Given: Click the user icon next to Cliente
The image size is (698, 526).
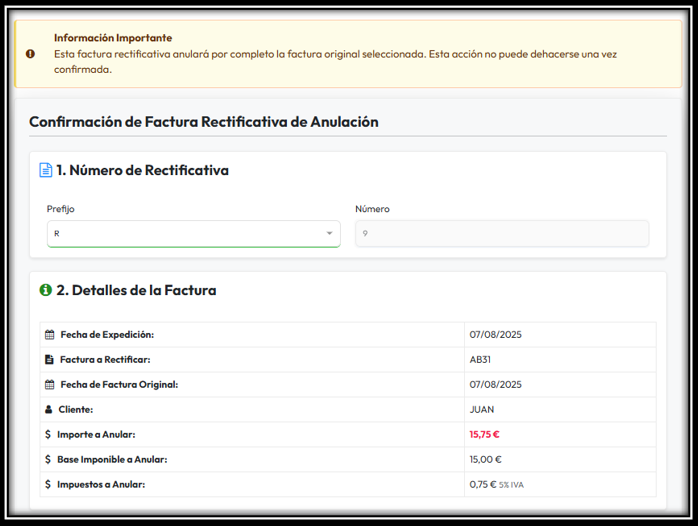Looking at the screenshot, I should tap(49, 410).
